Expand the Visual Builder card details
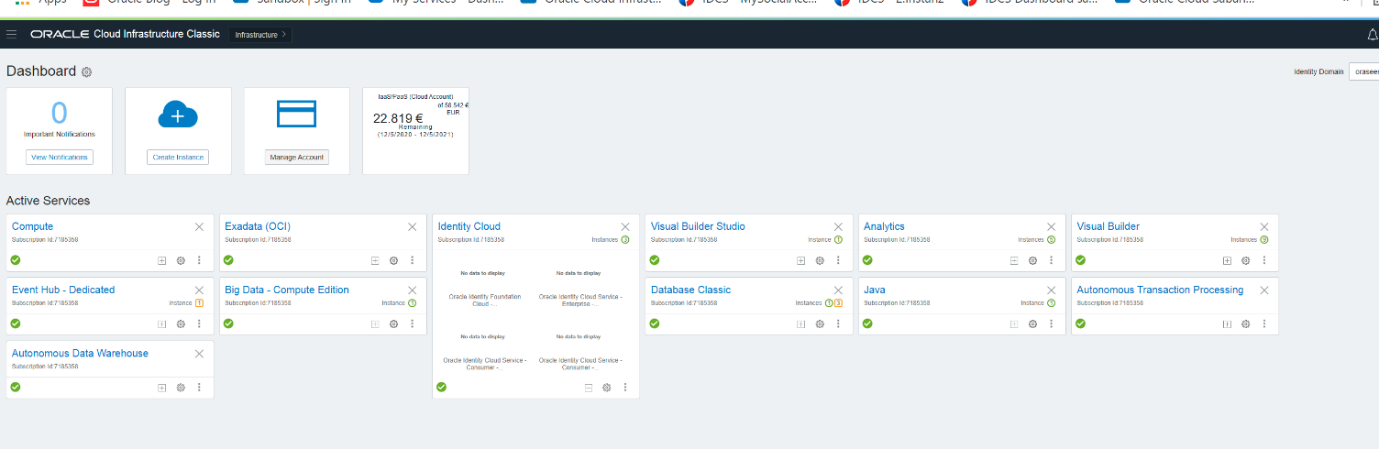The height and width of the screenshot is (449, 1379). 1227,261
